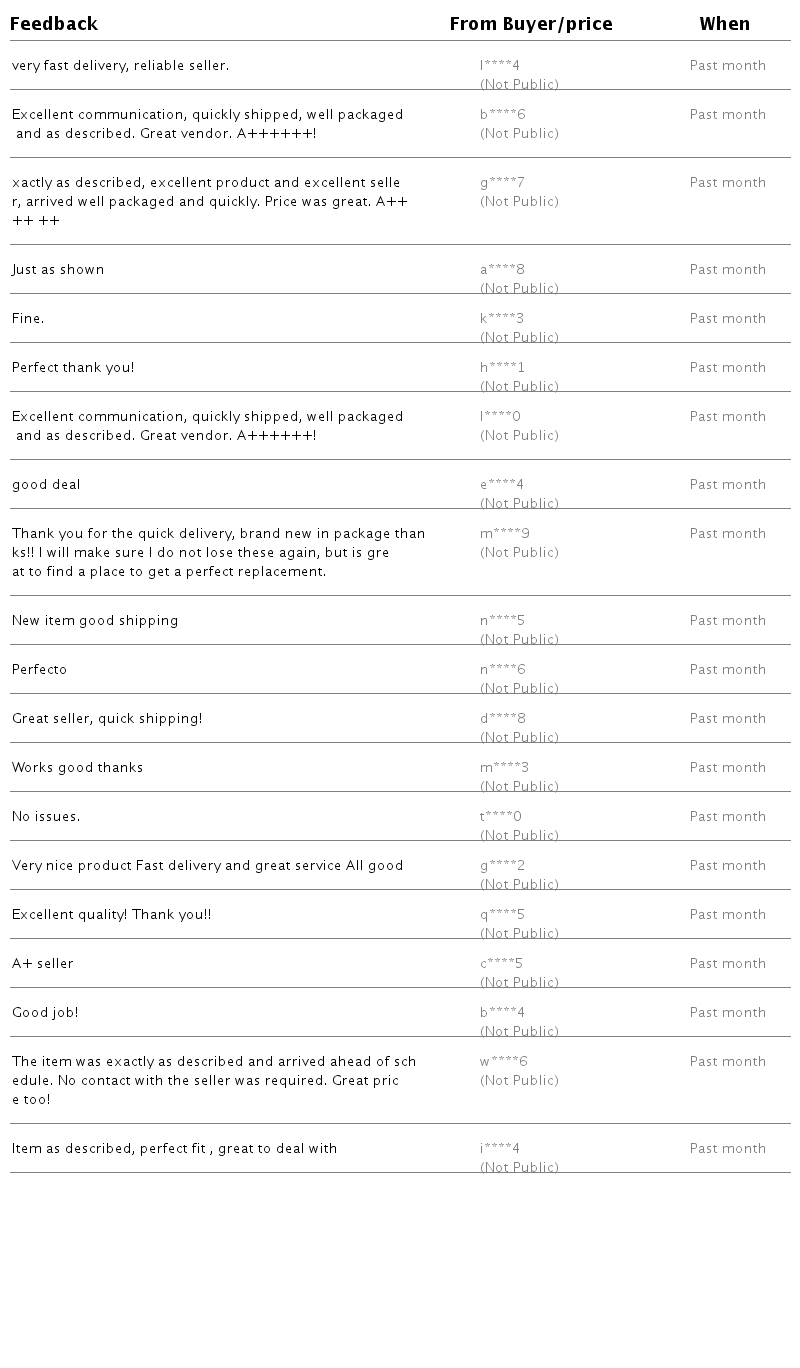Select the "Perfect thank you!" feedback text
This screenshot has height=1368, width=800.
(73, 368)
